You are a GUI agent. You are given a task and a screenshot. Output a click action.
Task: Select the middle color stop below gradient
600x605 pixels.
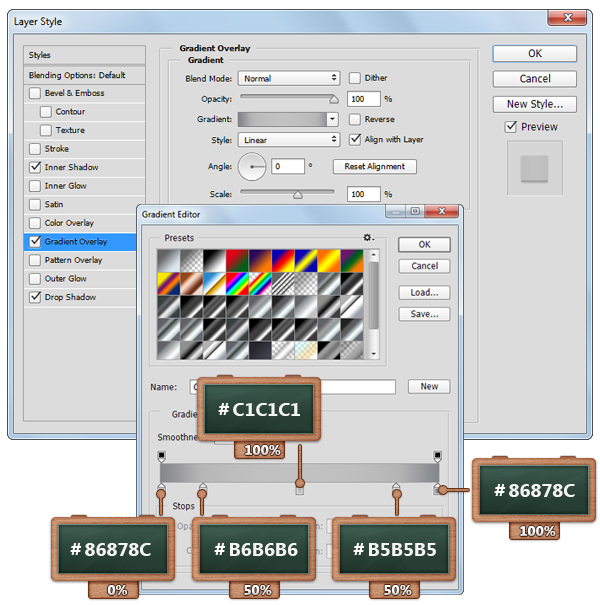point(299,490)
